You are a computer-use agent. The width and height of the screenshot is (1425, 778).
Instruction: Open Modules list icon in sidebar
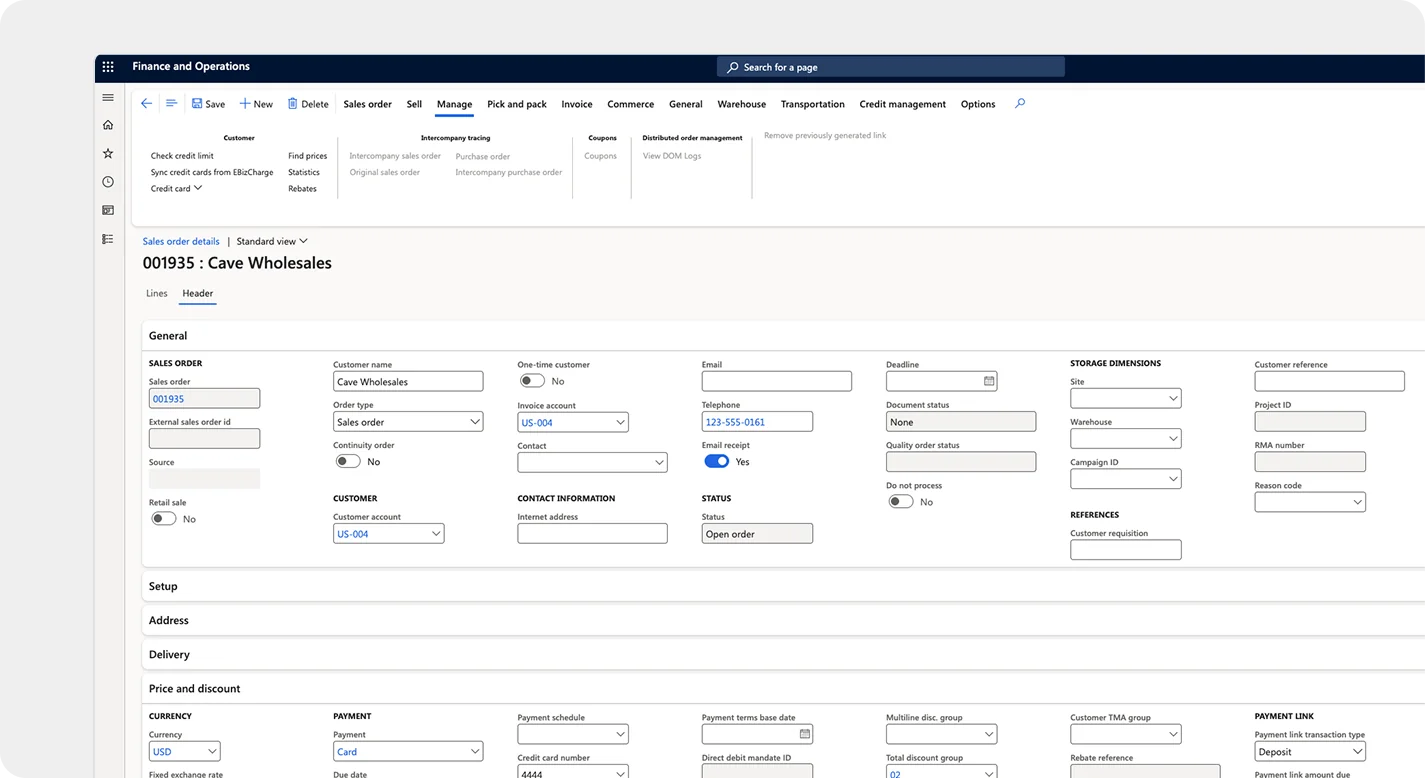[x=108, y=239]
